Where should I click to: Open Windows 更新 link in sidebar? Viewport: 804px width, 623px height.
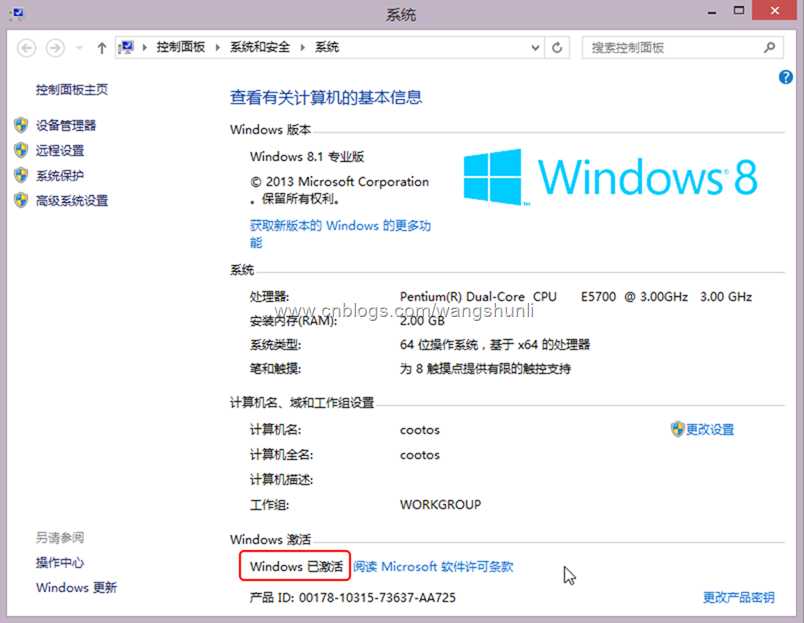pos(76,587)
